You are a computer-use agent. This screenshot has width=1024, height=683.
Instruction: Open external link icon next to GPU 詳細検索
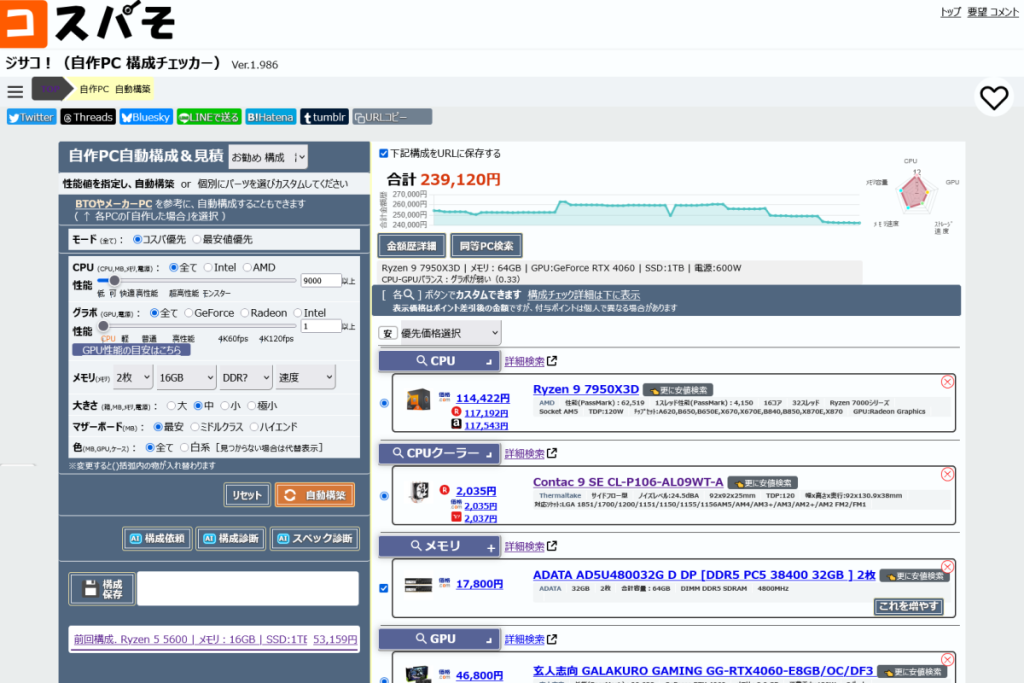coord(552,639)
